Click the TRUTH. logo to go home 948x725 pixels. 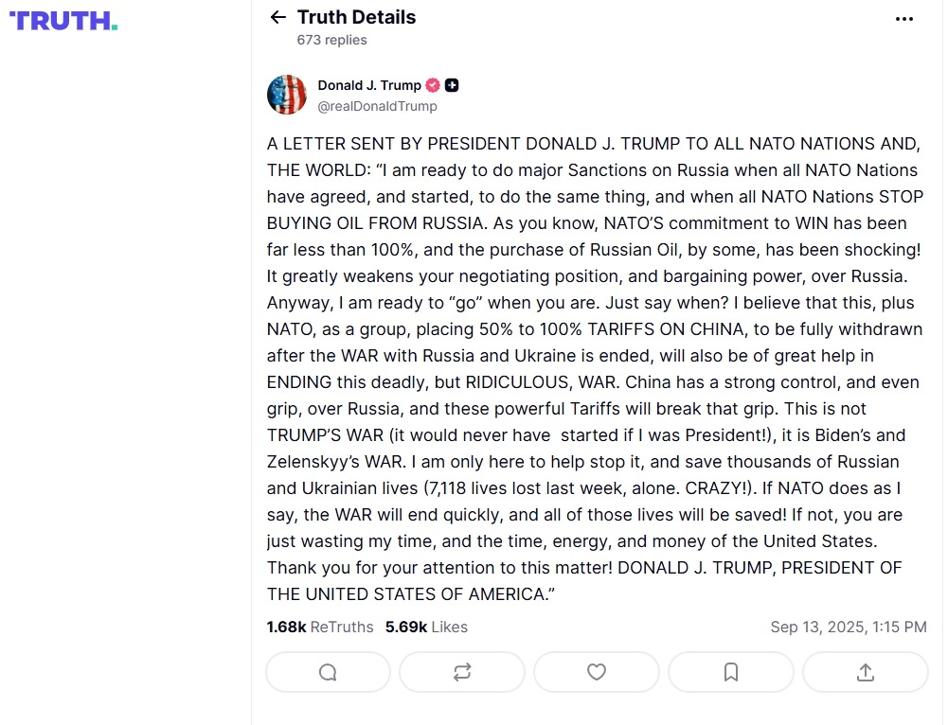coord(63,20)
